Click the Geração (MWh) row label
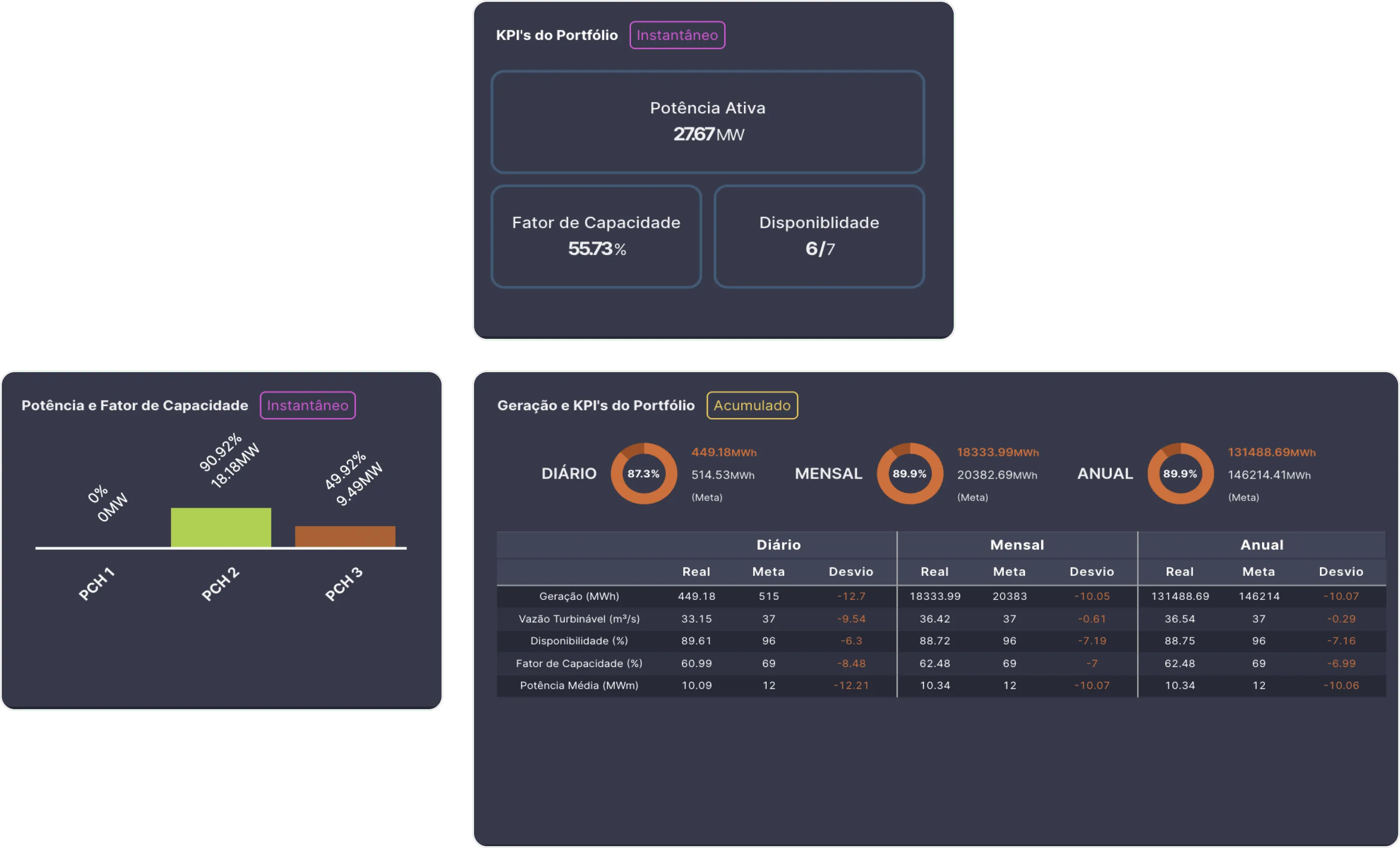The image size is (1400, 848). point(579,596)
